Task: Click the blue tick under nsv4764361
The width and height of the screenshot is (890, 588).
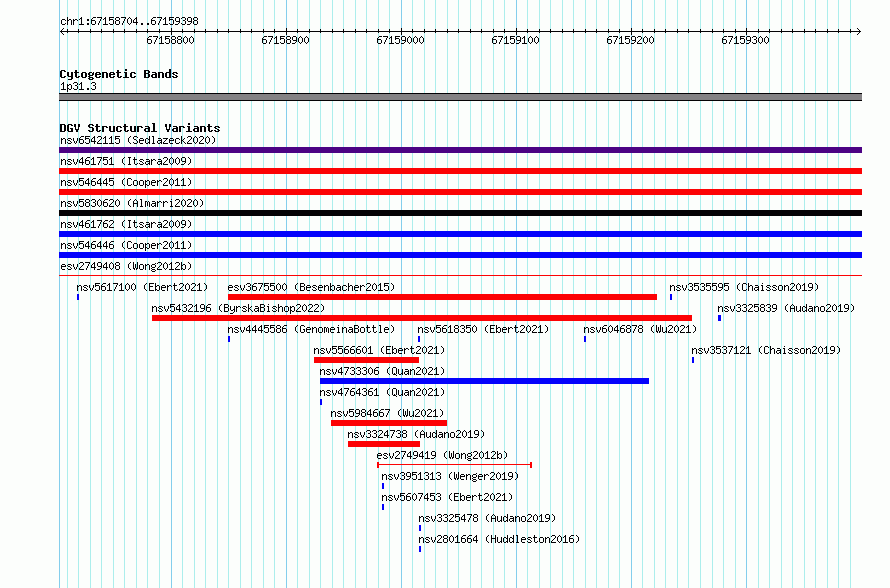Action: 321,402
